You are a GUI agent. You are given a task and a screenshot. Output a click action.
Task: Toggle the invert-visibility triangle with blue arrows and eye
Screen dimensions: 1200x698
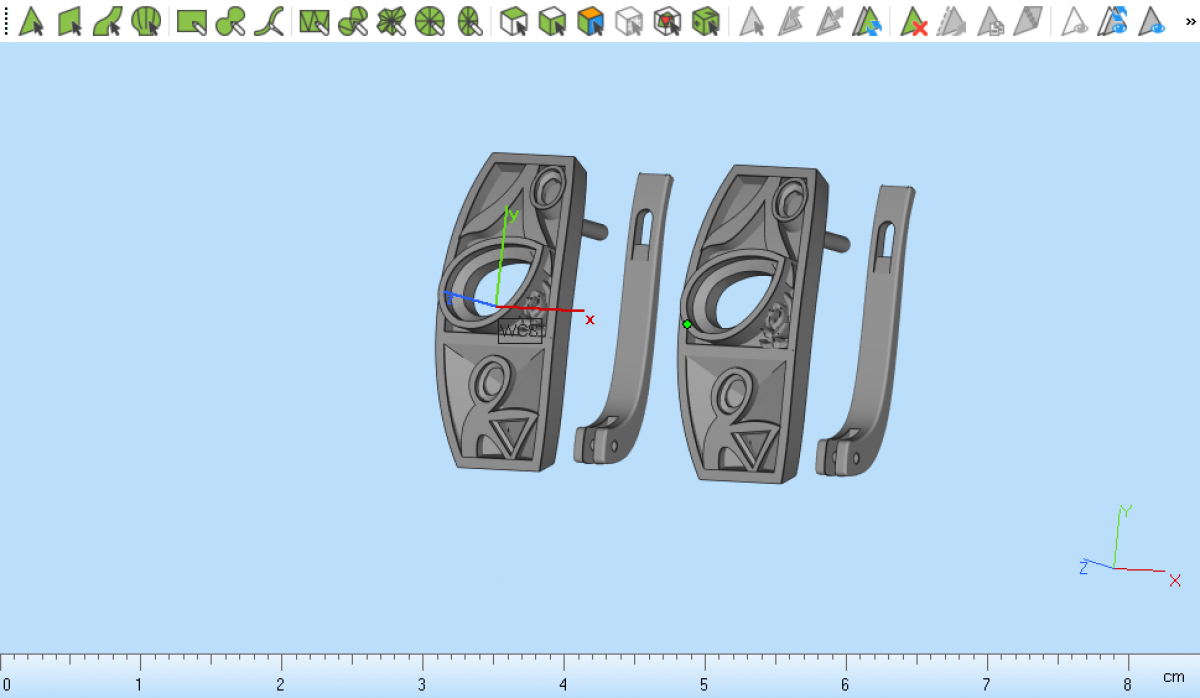coord(1113,20)
